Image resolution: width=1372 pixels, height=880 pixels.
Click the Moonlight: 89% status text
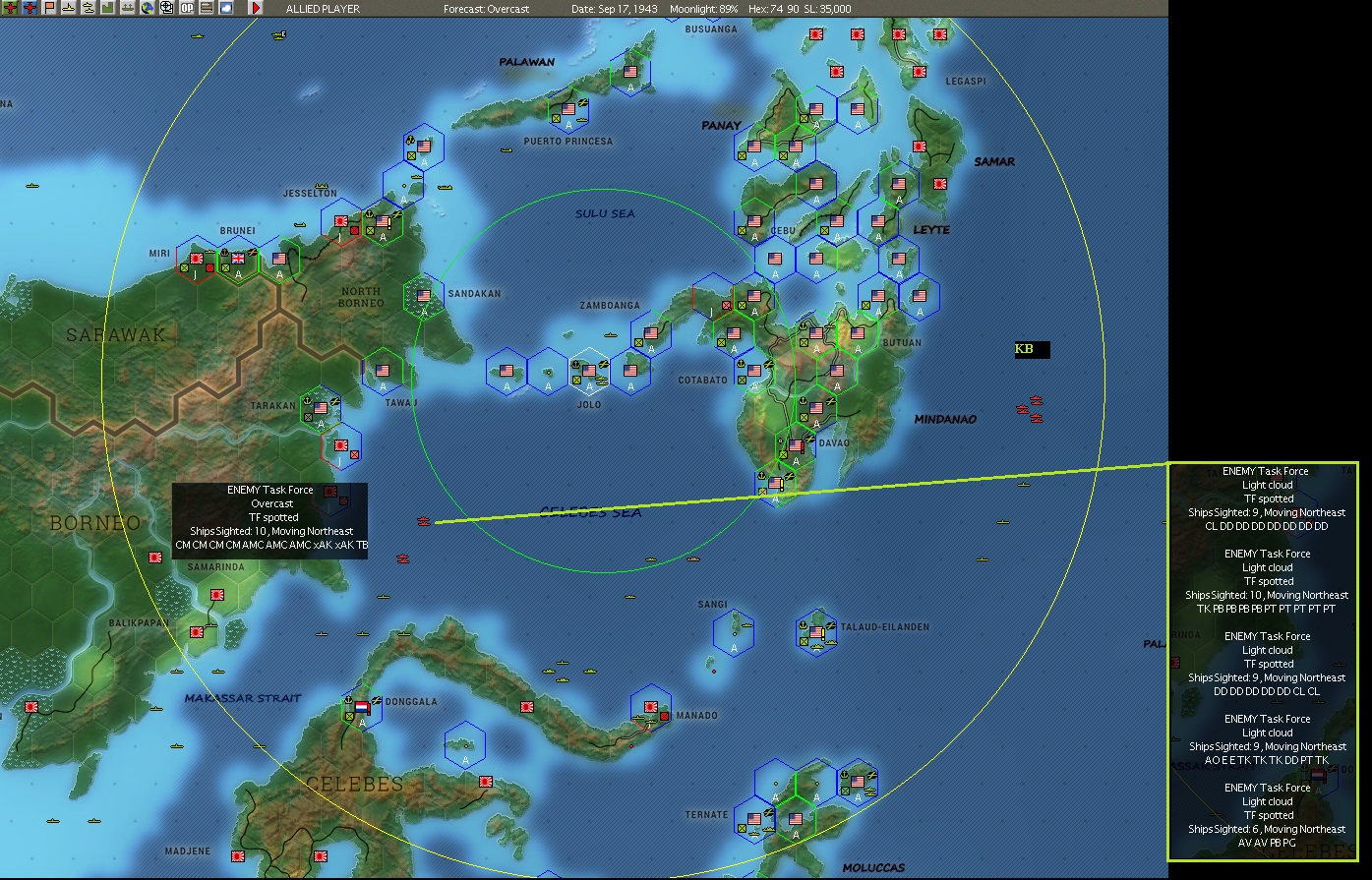[703, 9]
